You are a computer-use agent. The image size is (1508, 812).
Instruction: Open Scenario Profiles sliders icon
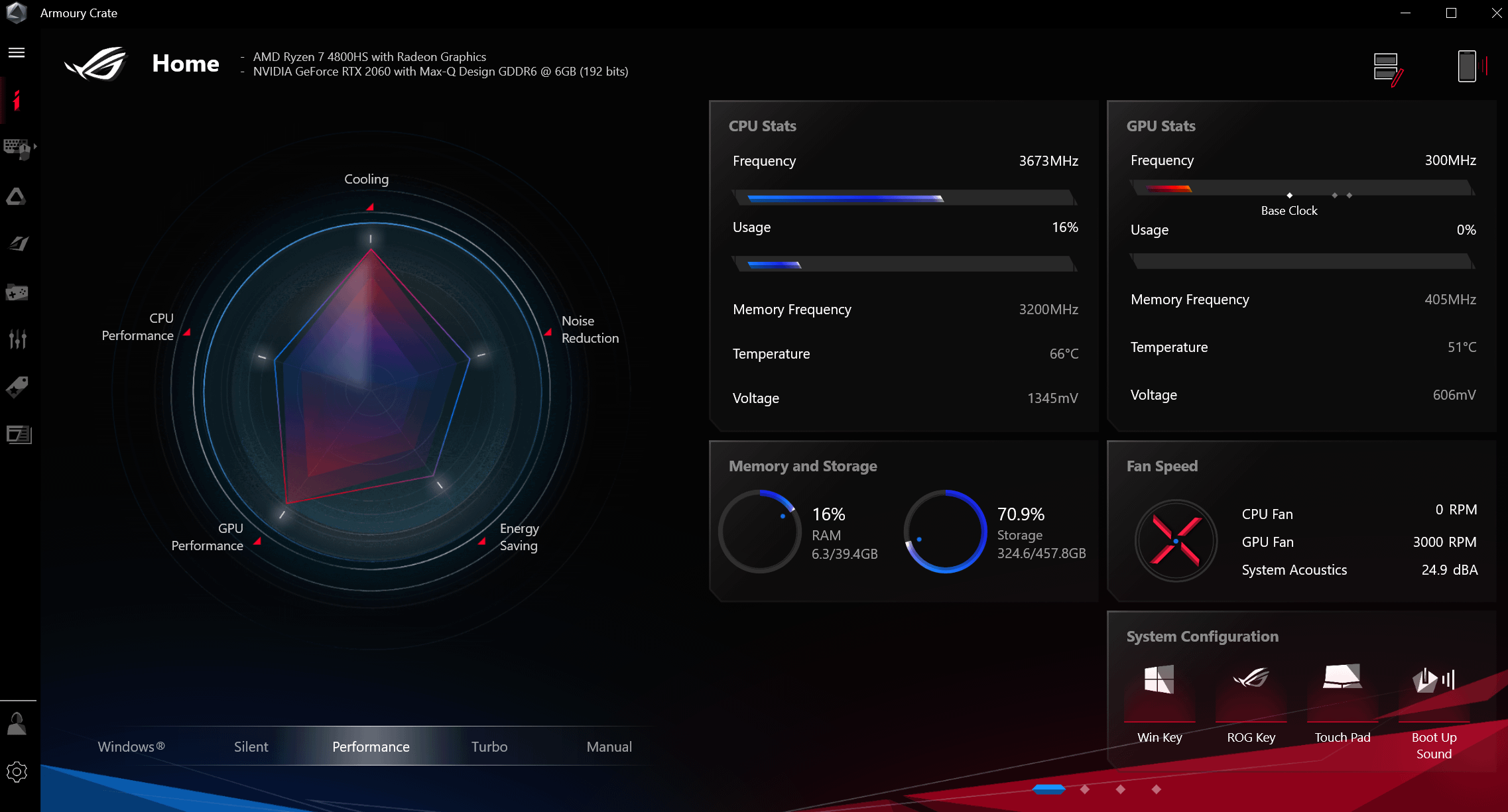click(17, 339)
